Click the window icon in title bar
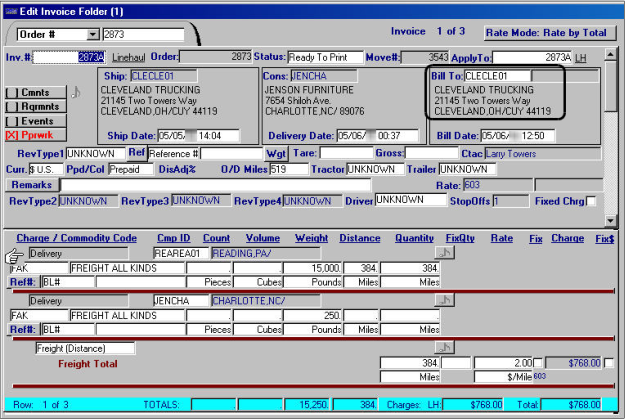 tap(11, 11)
